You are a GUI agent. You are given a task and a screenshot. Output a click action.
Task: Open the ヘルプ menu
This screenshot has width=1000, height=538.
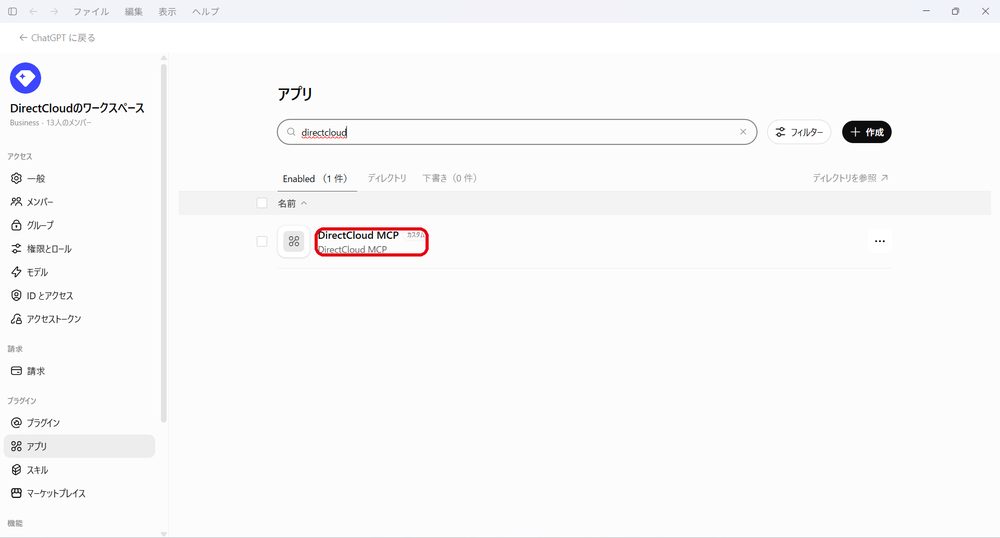pos(205,11)
